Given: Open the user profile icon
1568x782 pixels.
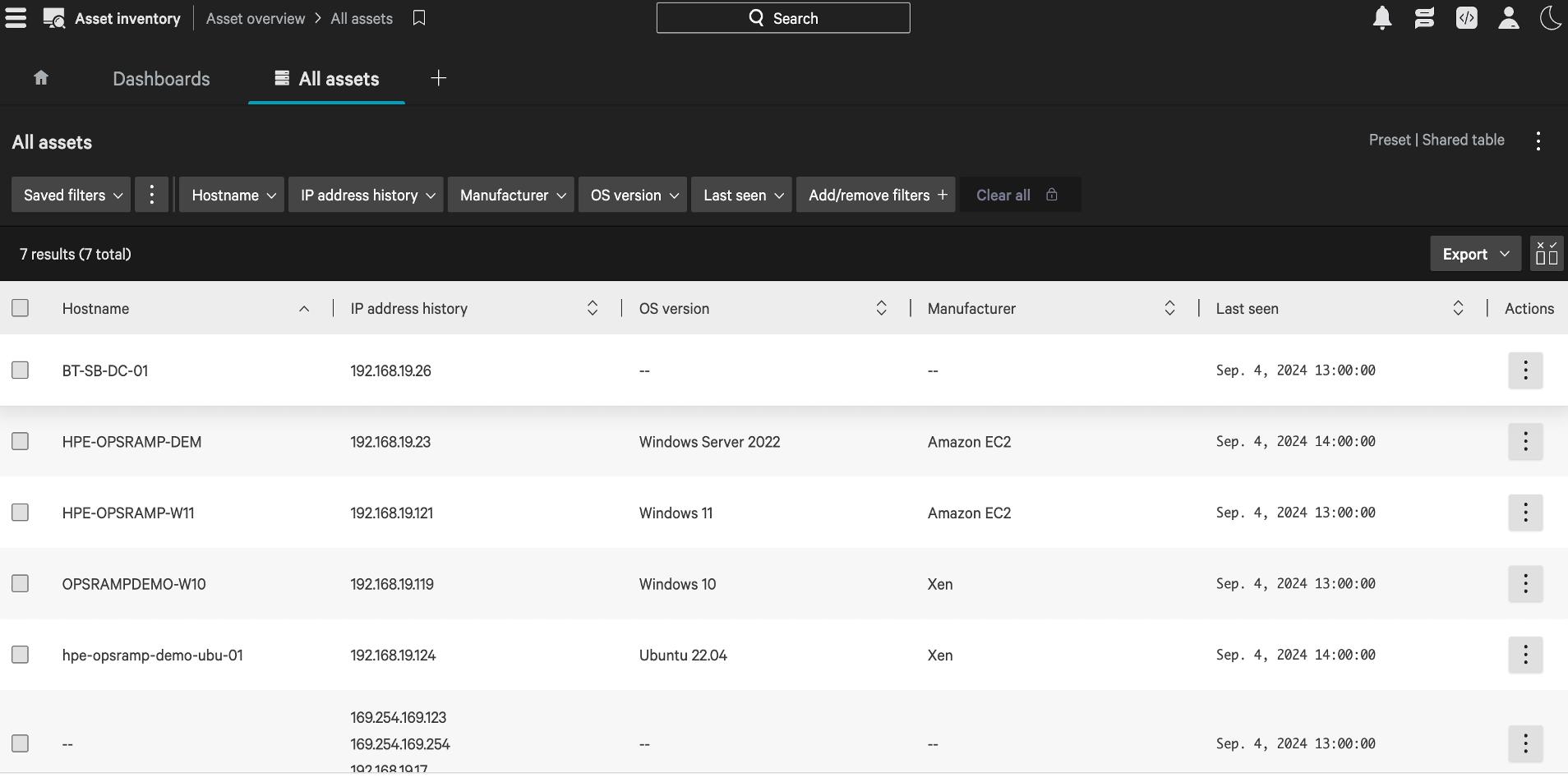Looking at the screenshot, I should coord(1508,18).
